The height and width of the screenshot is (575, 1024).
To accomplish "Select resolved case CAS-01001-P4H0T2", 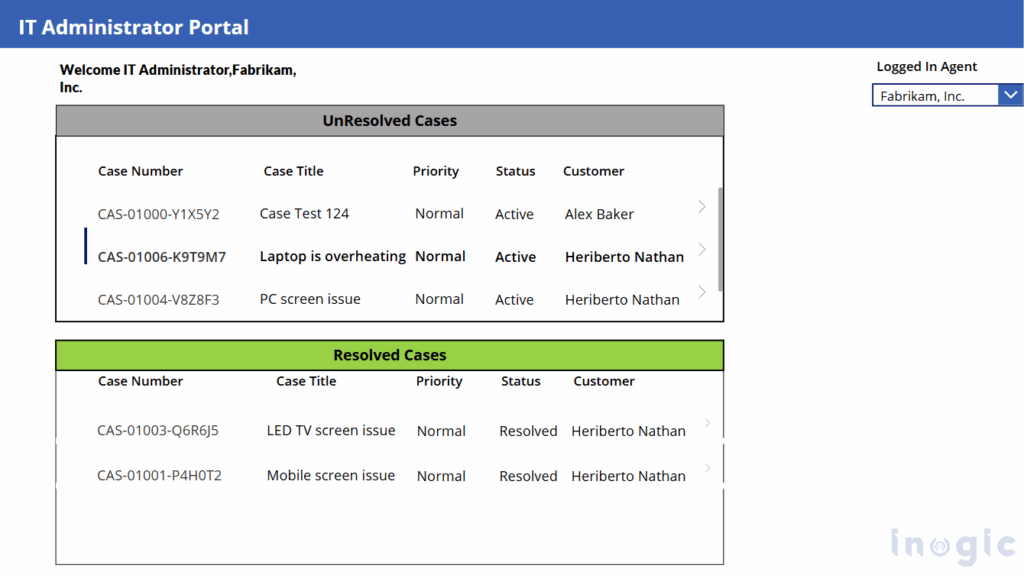I will [x=159, y=476].
